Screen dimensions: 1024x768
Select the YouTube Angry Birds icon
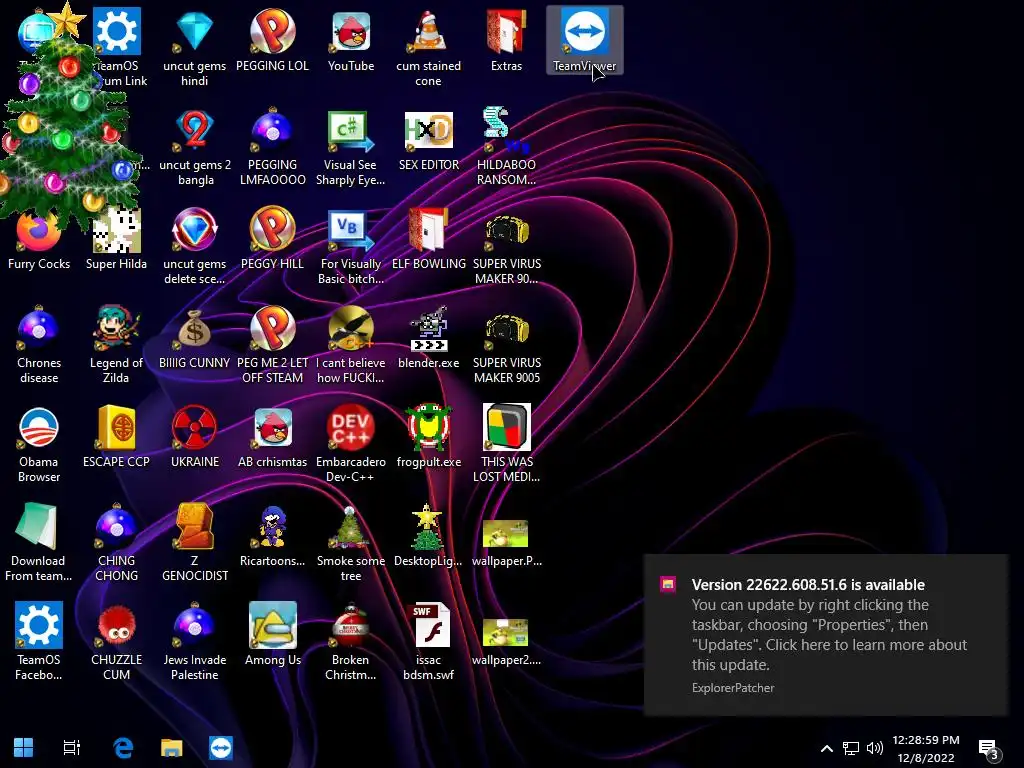click(351, 40)
